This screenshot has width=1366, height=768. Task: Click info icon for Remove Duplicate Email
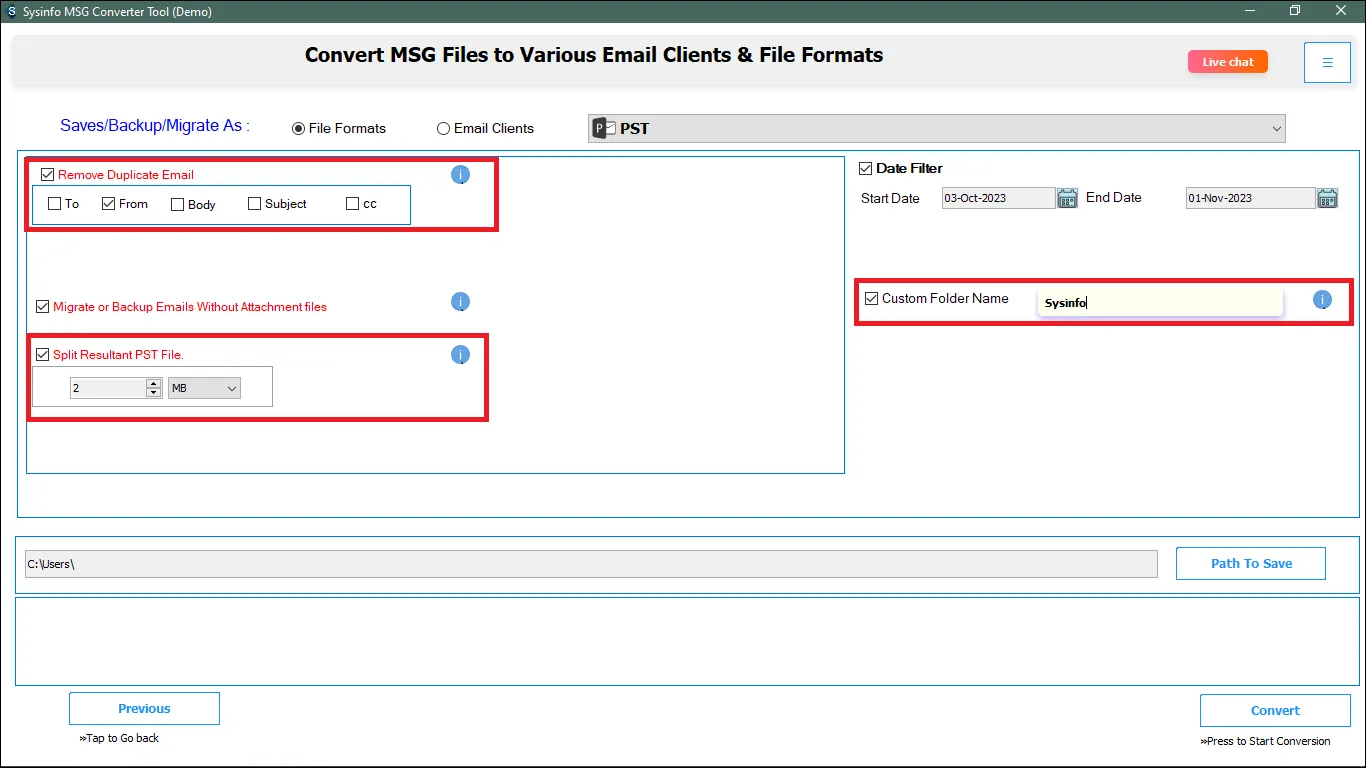(460, 175)
